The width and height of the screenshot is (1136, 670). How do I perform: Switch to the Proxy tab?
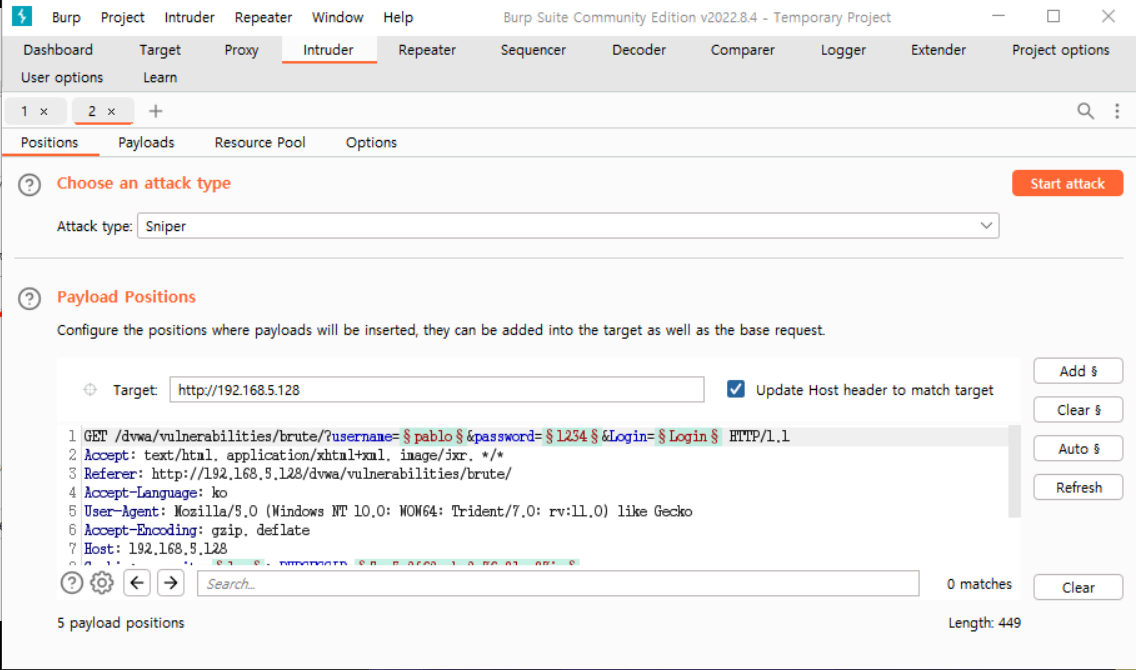point(241,50)
